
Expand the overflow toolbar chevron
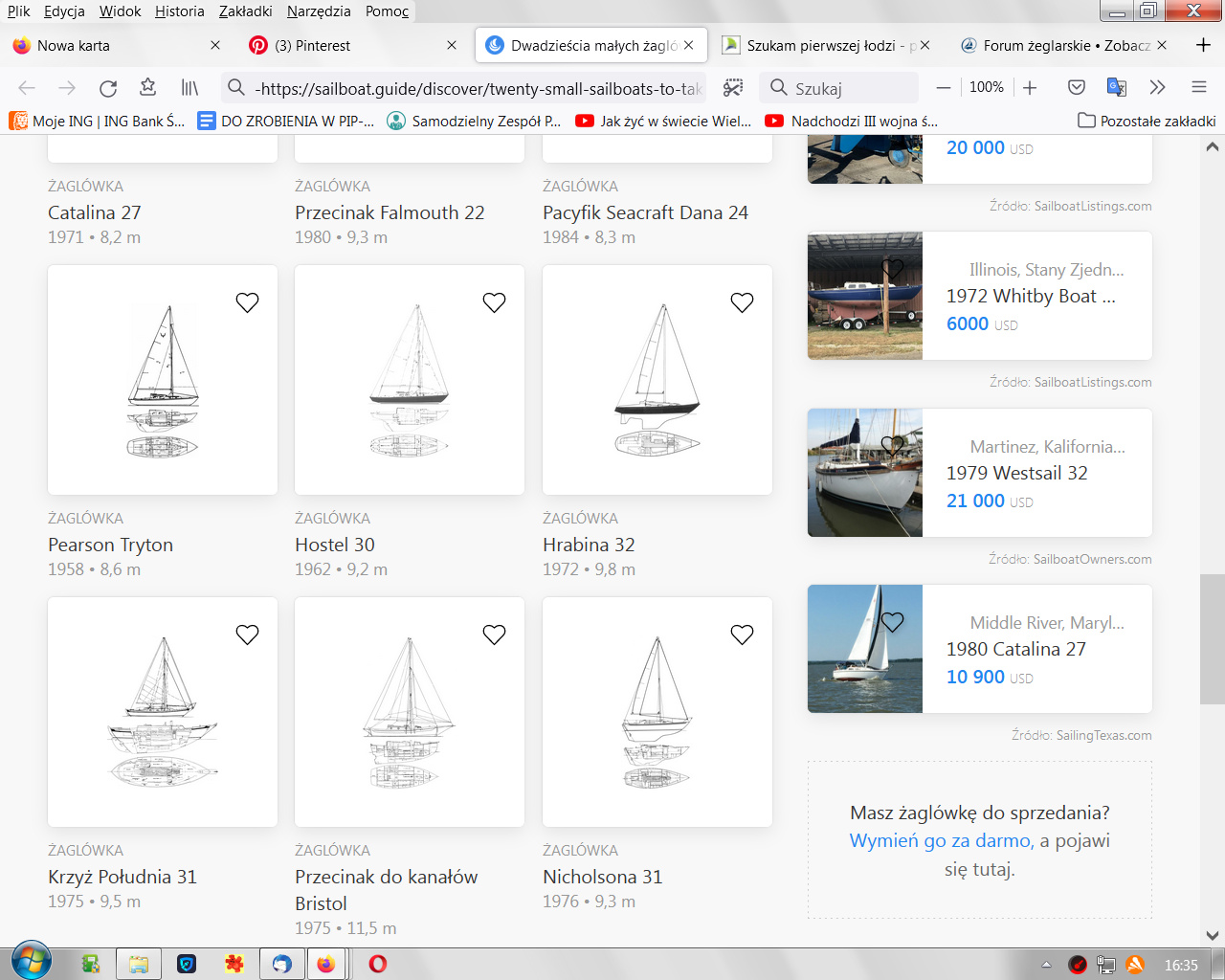click(x=1157, y=87)
